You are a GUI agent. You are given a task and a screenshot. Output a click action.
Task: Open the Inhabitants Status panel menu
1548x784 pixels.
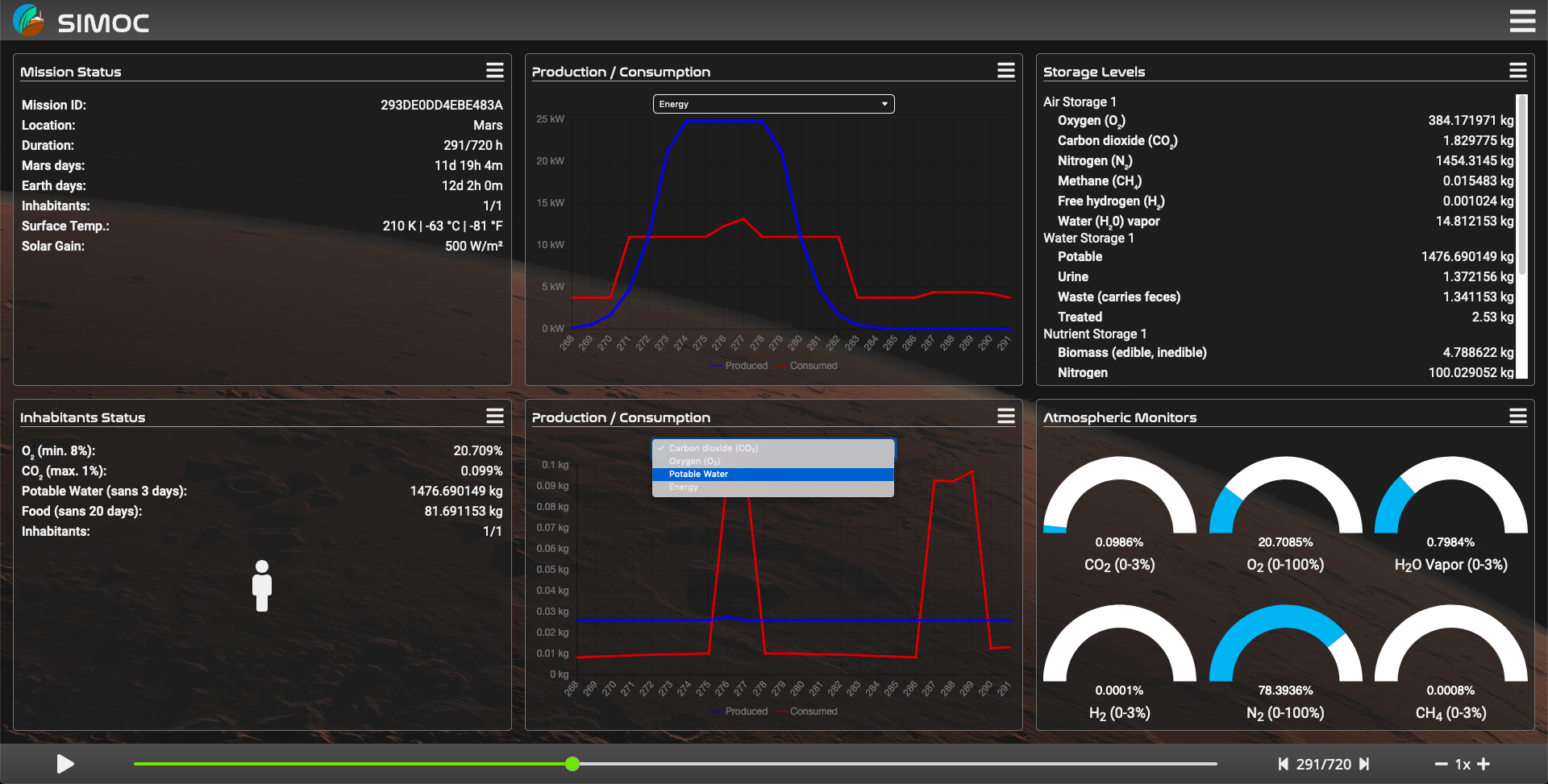pos(494,416)
